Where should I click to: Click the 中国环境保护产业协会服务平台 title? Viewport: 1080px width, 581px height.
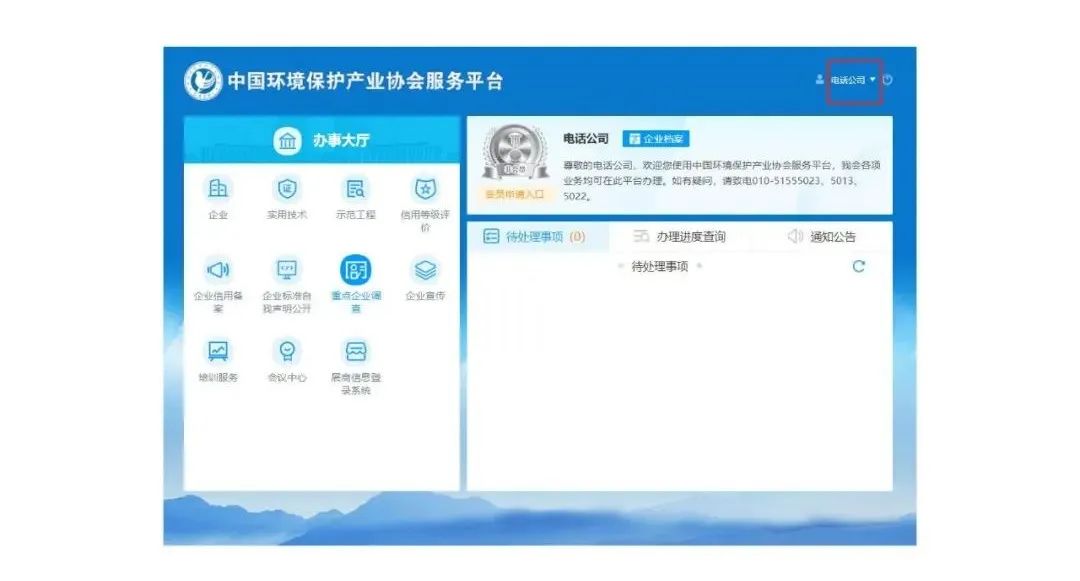point(366,81)
